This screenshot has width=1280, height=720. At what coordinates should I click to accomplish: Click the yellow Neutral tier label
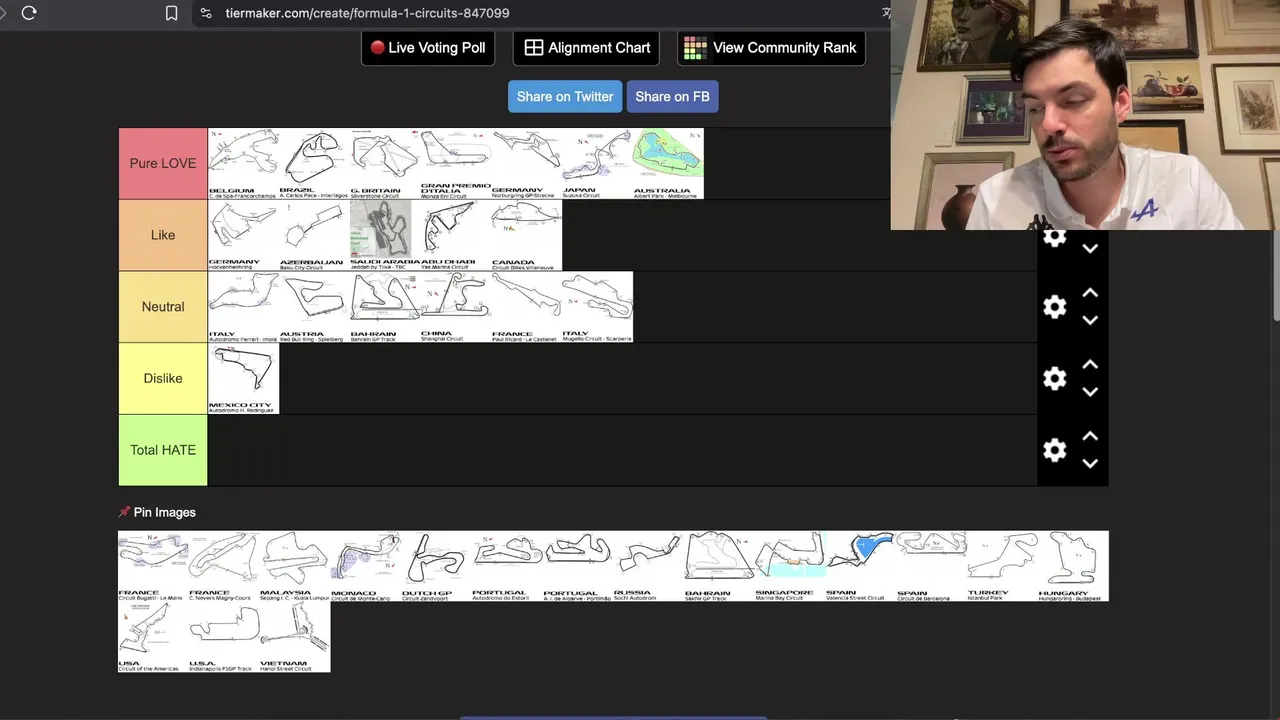[x=163, y=307]
